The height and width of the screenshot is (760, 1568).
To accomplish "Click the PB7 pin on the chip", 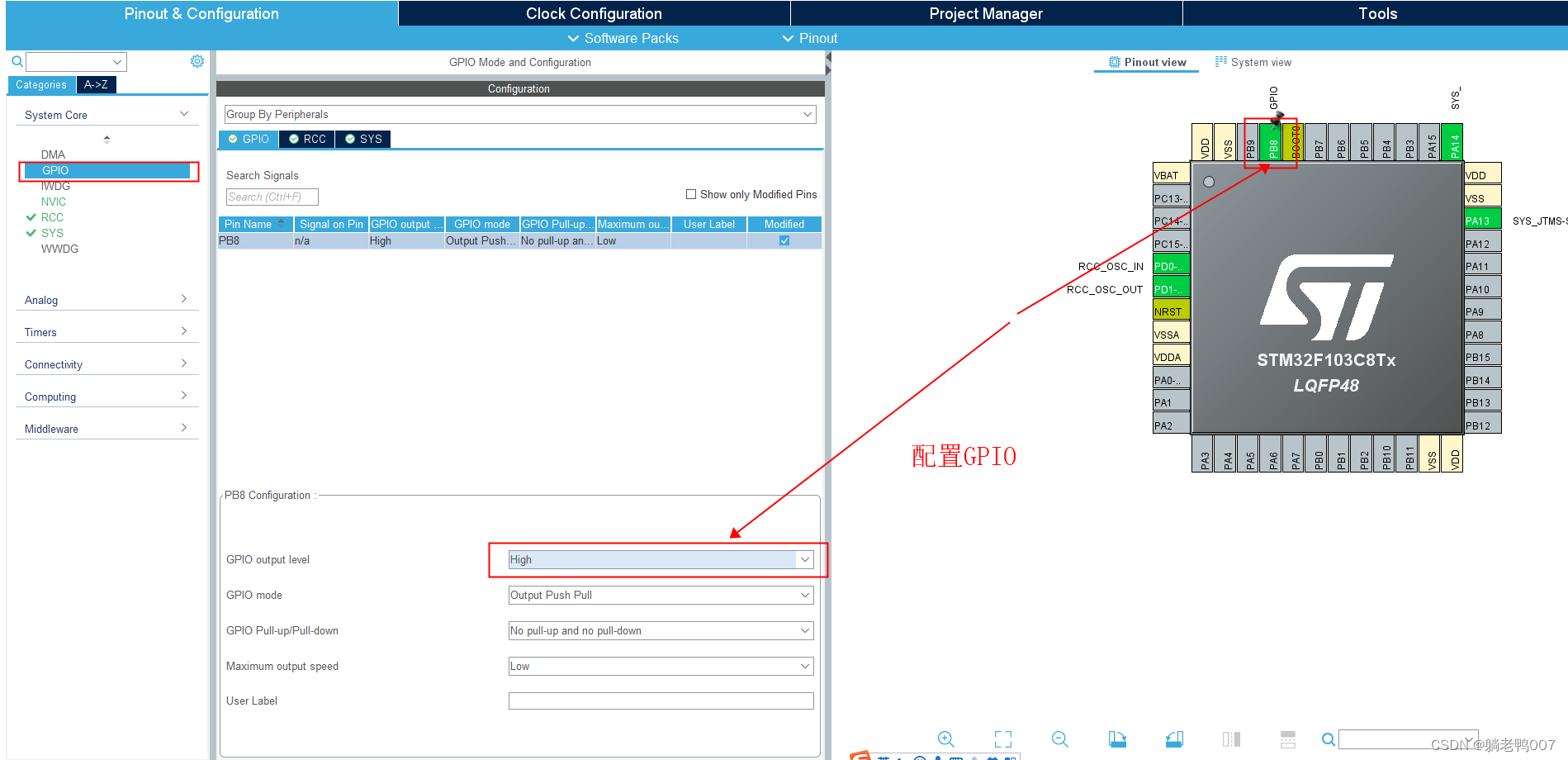I will (1316, 142).
